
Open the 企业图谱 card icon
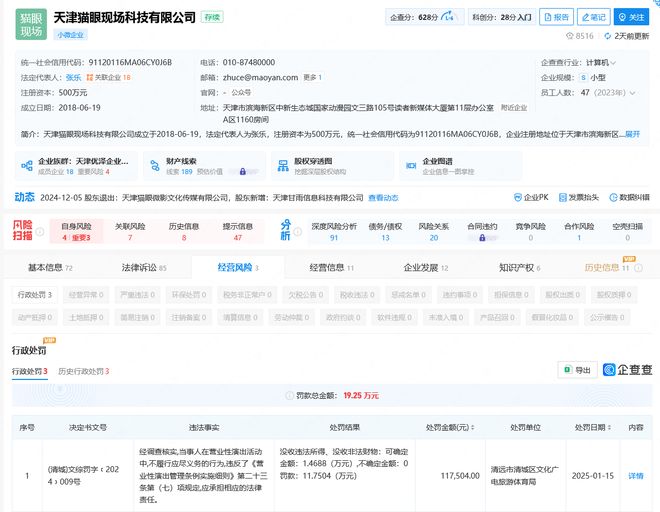pyautogui.click(x=411, y=166)
